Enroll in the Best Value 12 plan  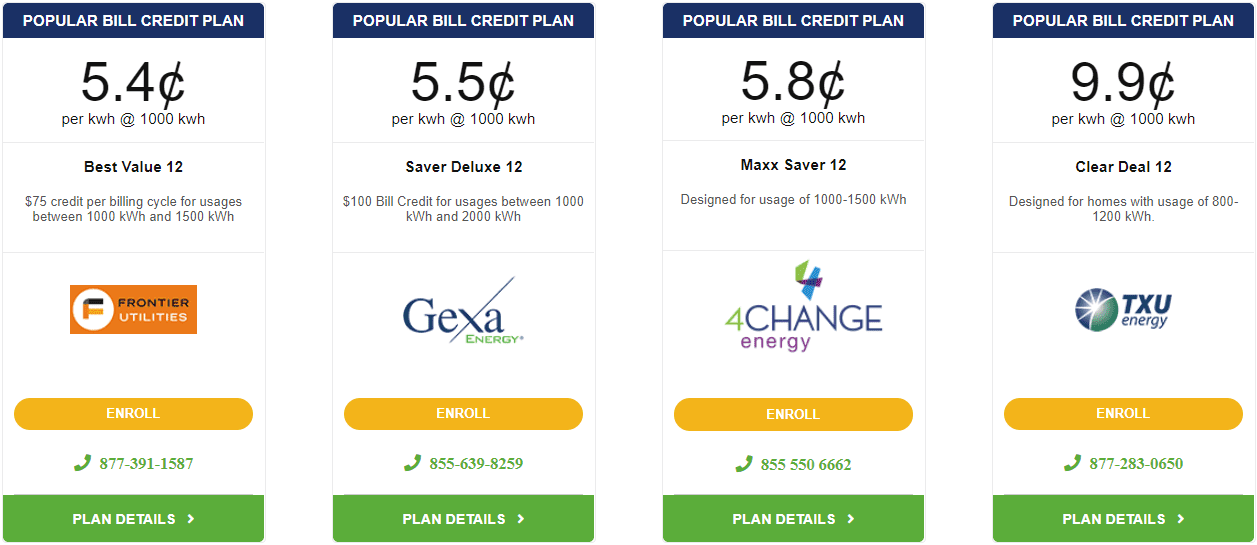pos(133,414)
